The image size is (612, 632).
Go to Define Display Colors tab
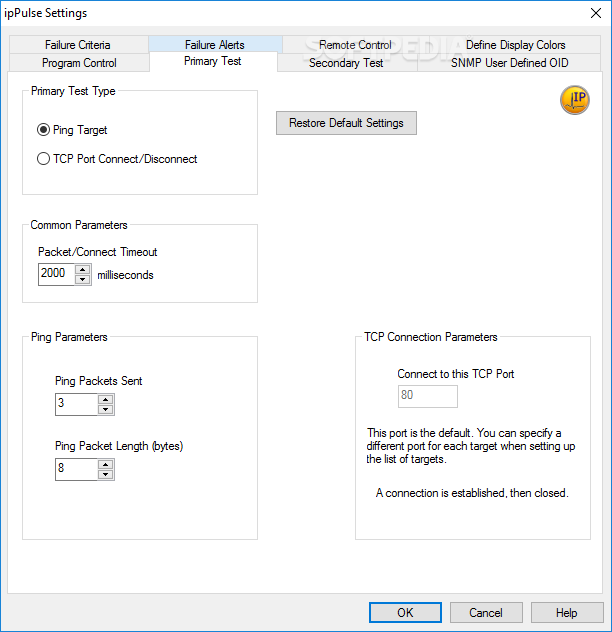coord(515,44)
